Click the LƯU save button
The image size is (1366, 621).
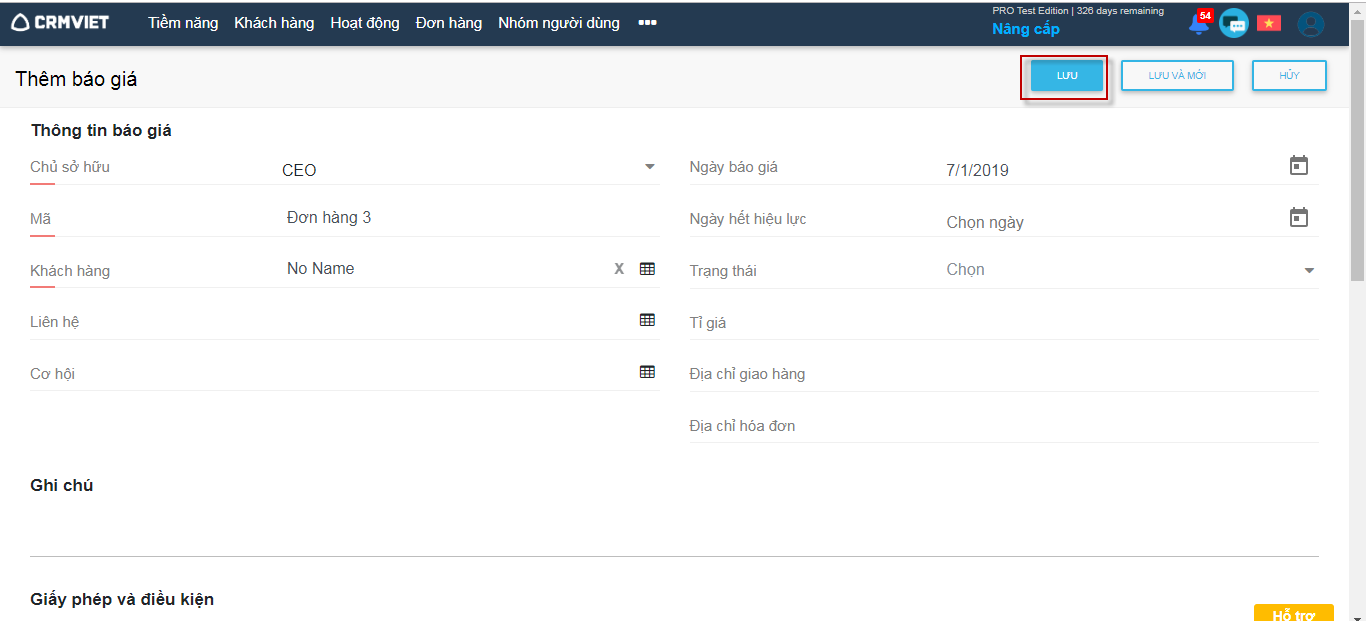(1066, 76)
